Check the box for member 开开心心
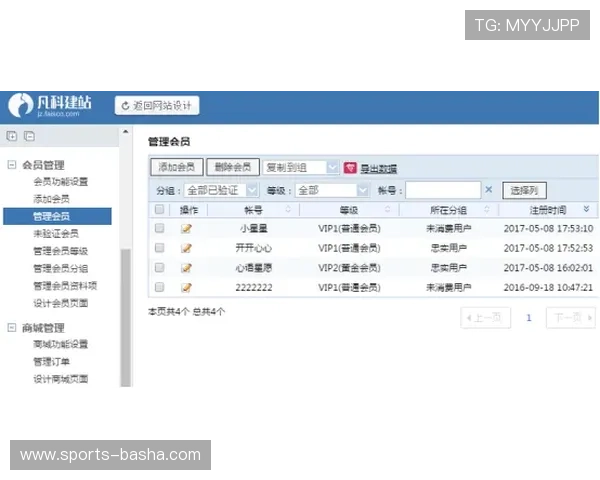 [x=160, y=248]
